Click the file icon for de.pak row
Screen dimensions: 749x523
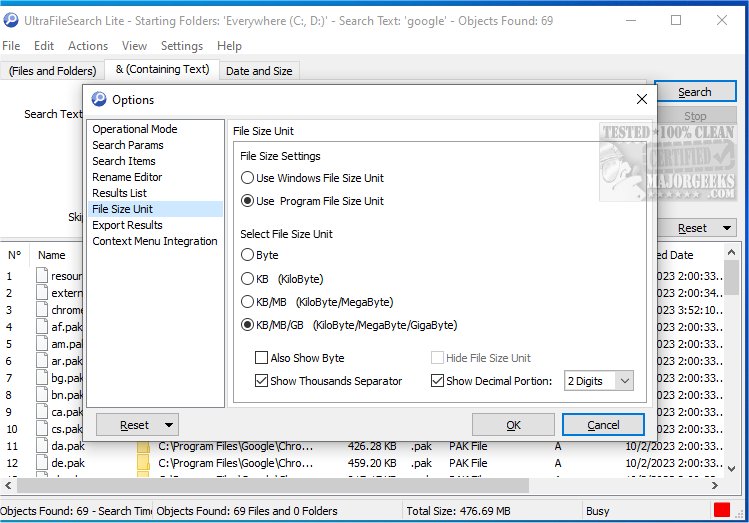click(x=42, y=463)
